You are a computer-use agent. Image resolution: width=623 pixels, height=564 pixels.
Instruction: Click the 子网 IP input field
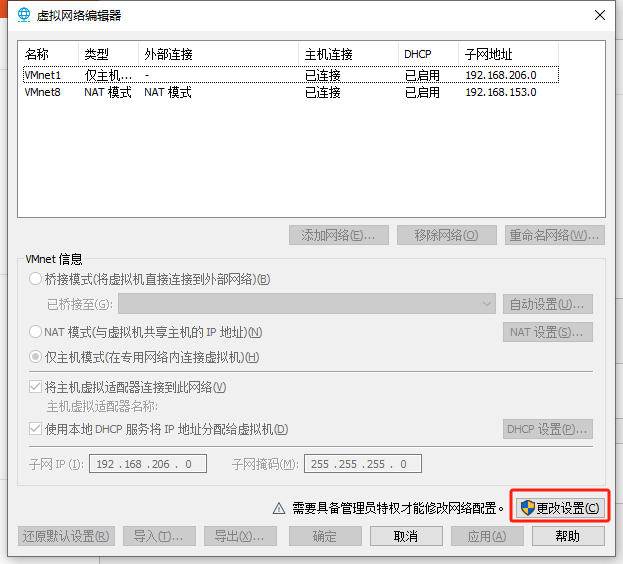coord(148,464)
